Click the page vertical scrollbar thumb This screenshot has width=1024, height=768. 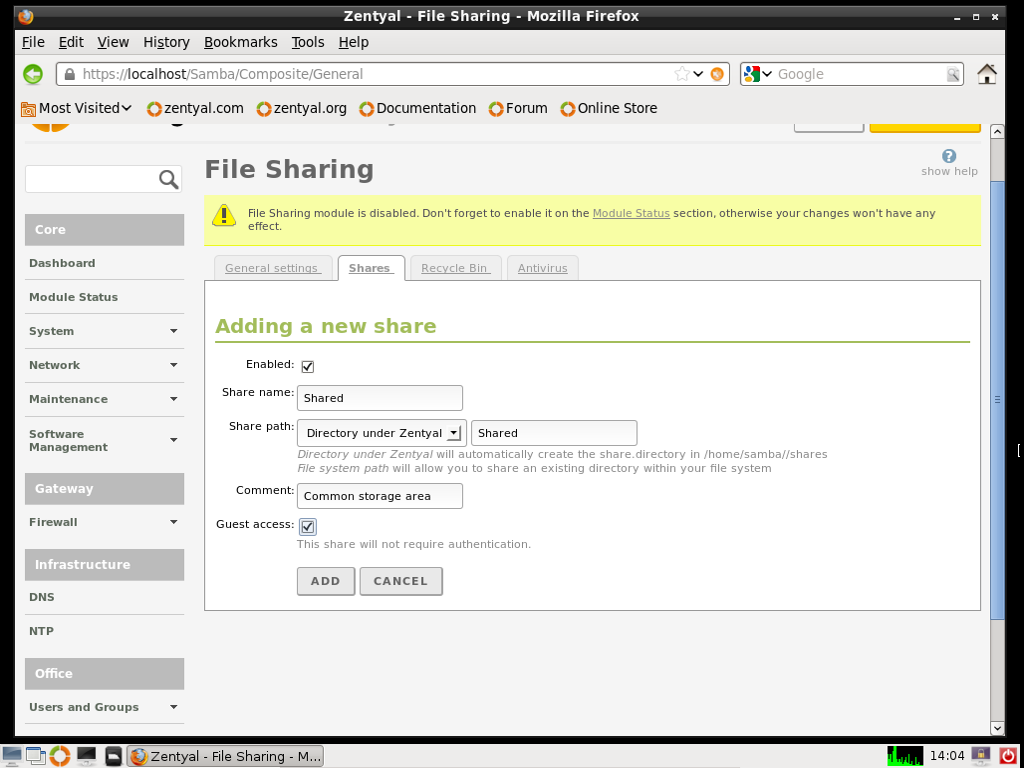pos(997,400)
